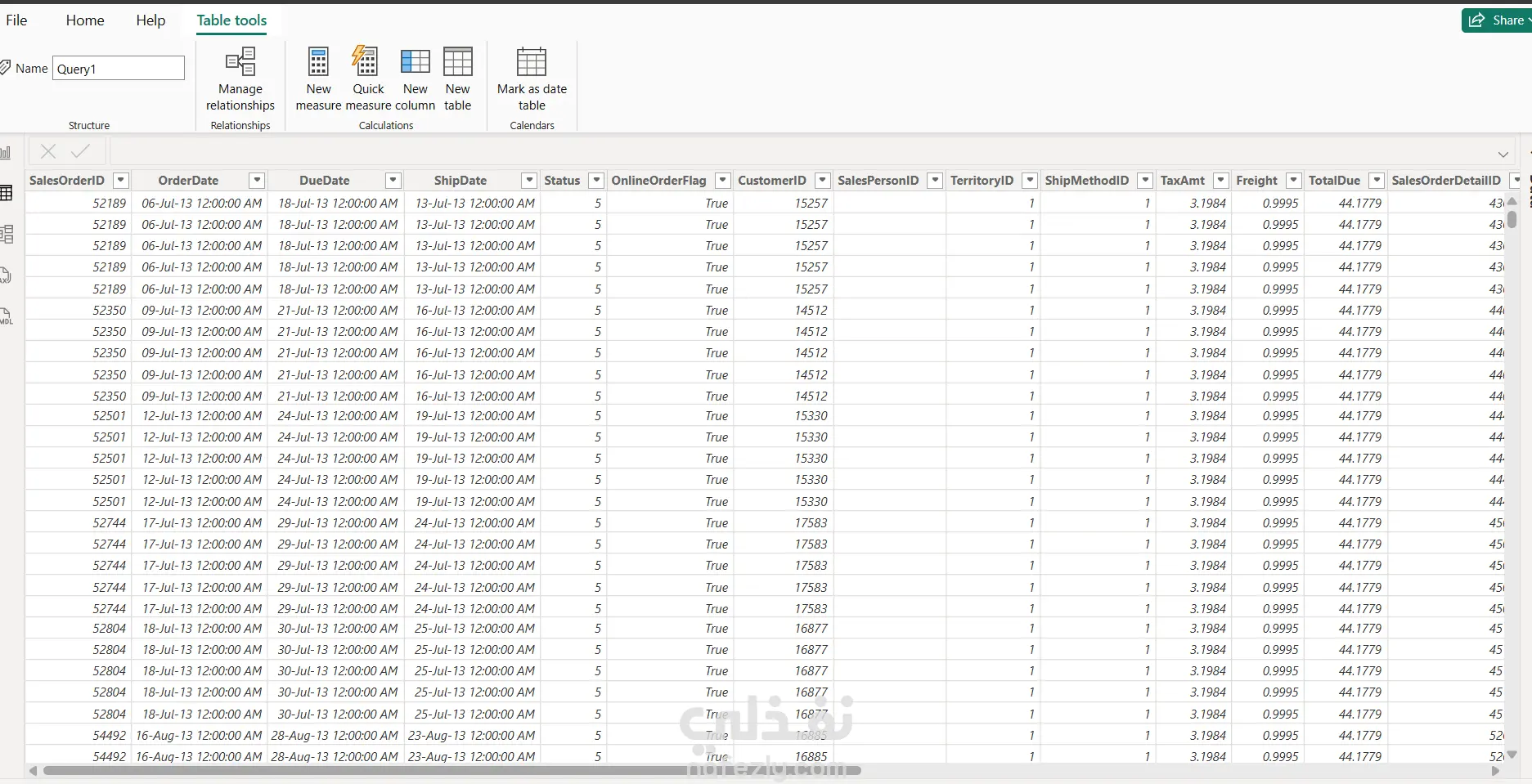Select the TaxAmt column header
The height and width of the screenshot is (784, 1532).
point(1183,180)
